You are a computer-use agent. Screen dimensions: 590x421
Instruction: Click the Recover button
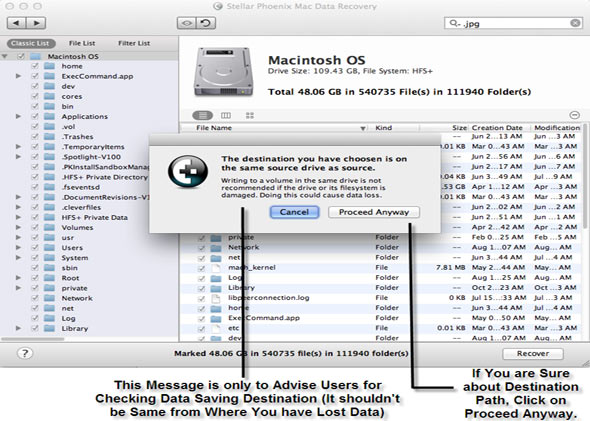(533, 353)
